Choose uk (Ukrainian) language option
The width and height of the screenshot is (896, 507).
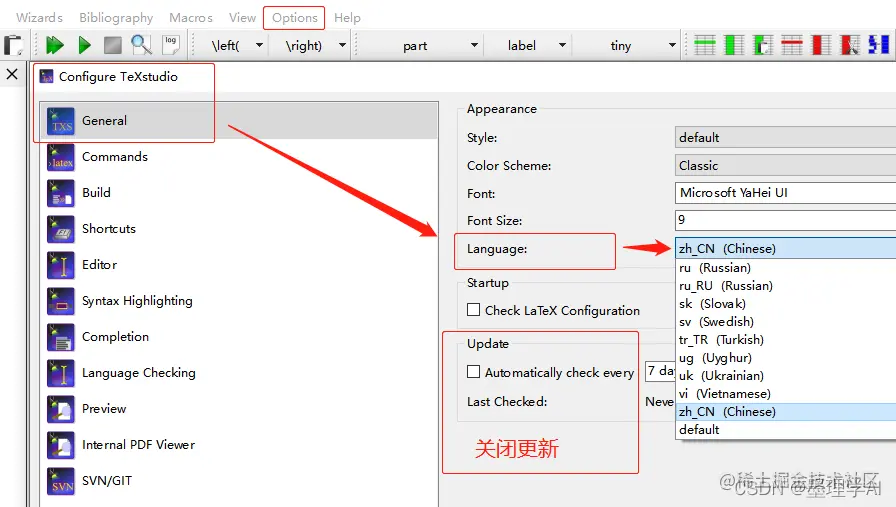click(786, 376)
